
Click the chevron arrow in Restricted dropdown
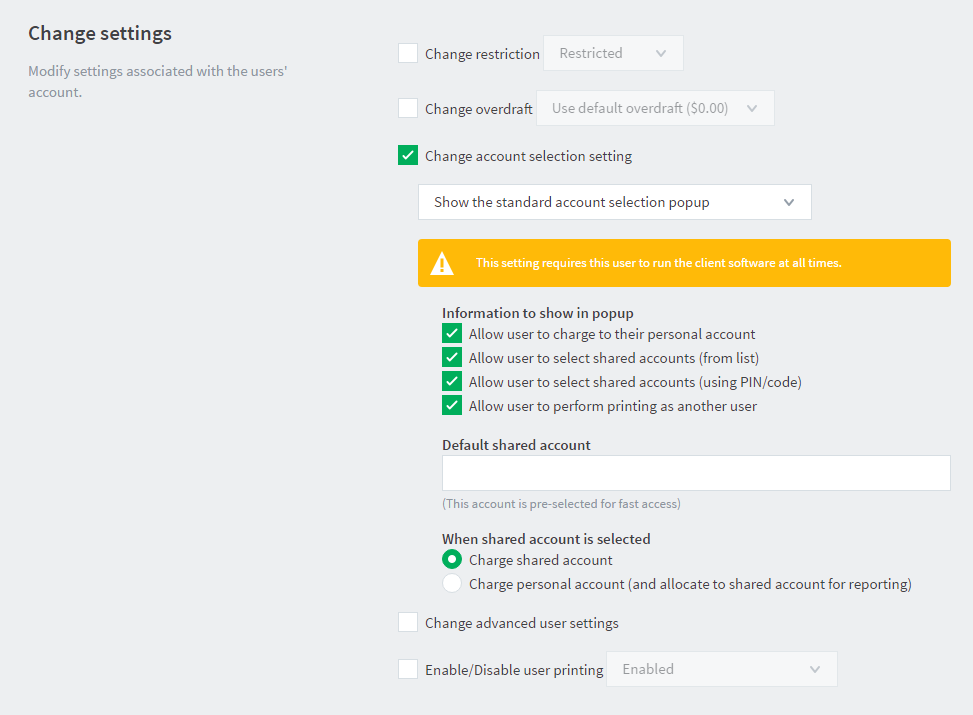[x=661, y=53]
